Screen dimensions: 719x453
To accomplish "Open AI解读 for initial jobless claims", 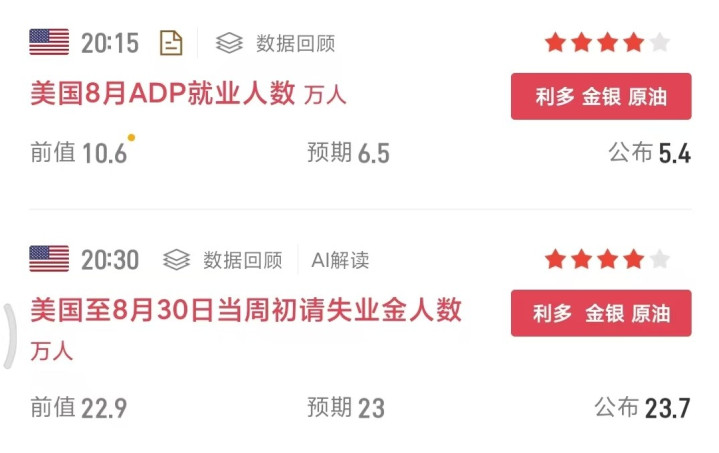I will (x=340, y=260).
